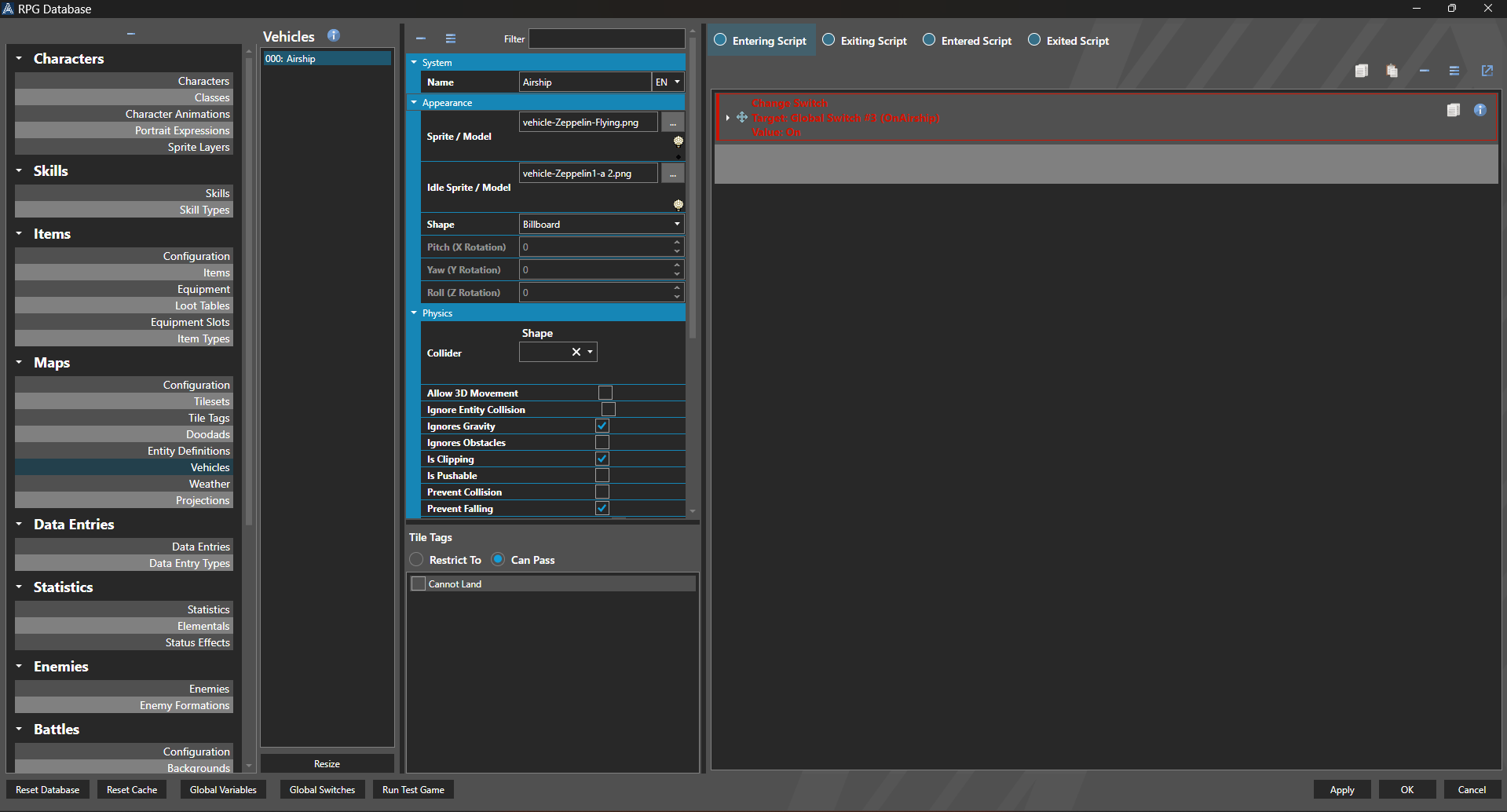Enable the Allow 3D Movement checkbox
This screenshot has height=812, width=1507.
[x=605, y=393]
